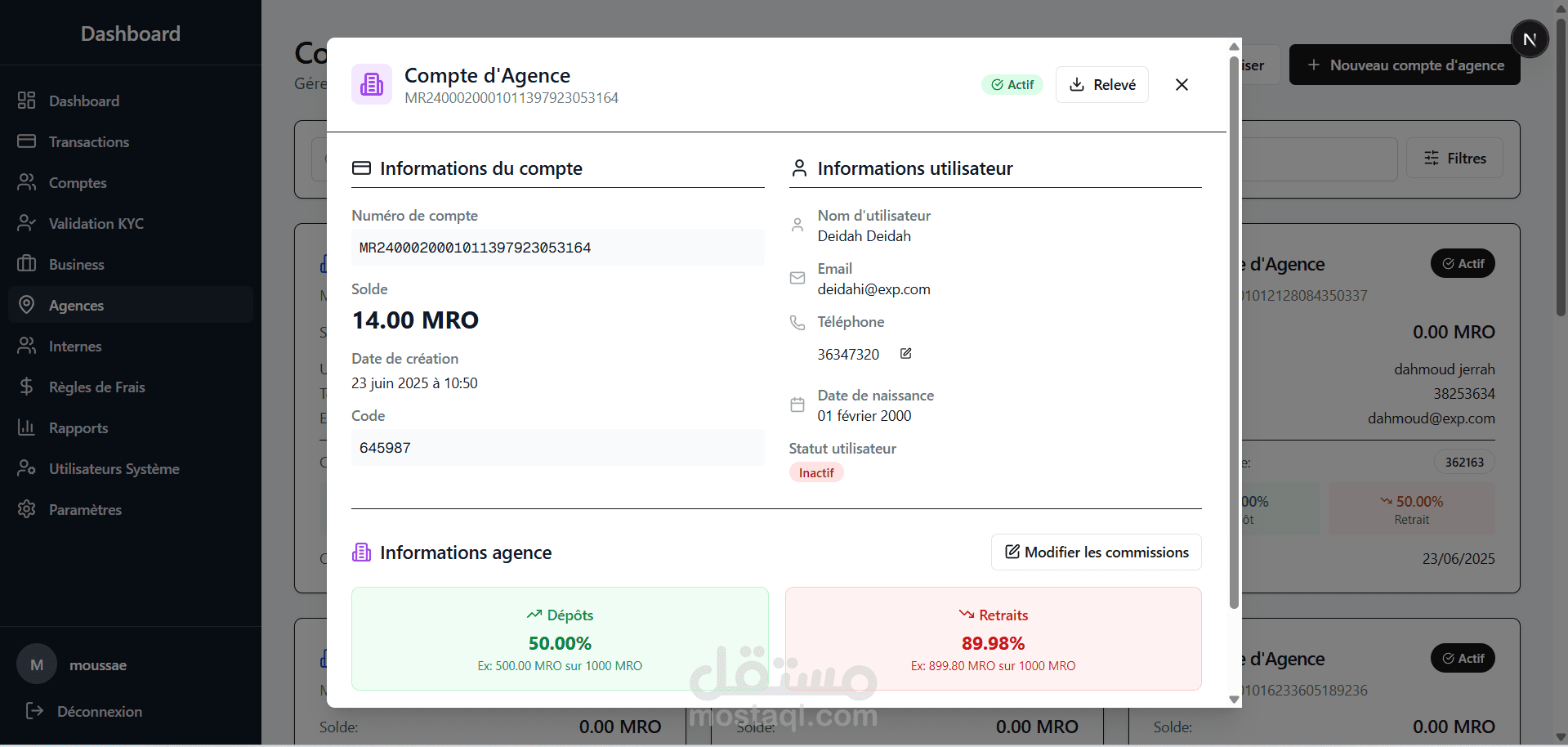This screenshot has height=747, width=1568.
Task: Click the moussae user avatar
Action: [37, 664]
